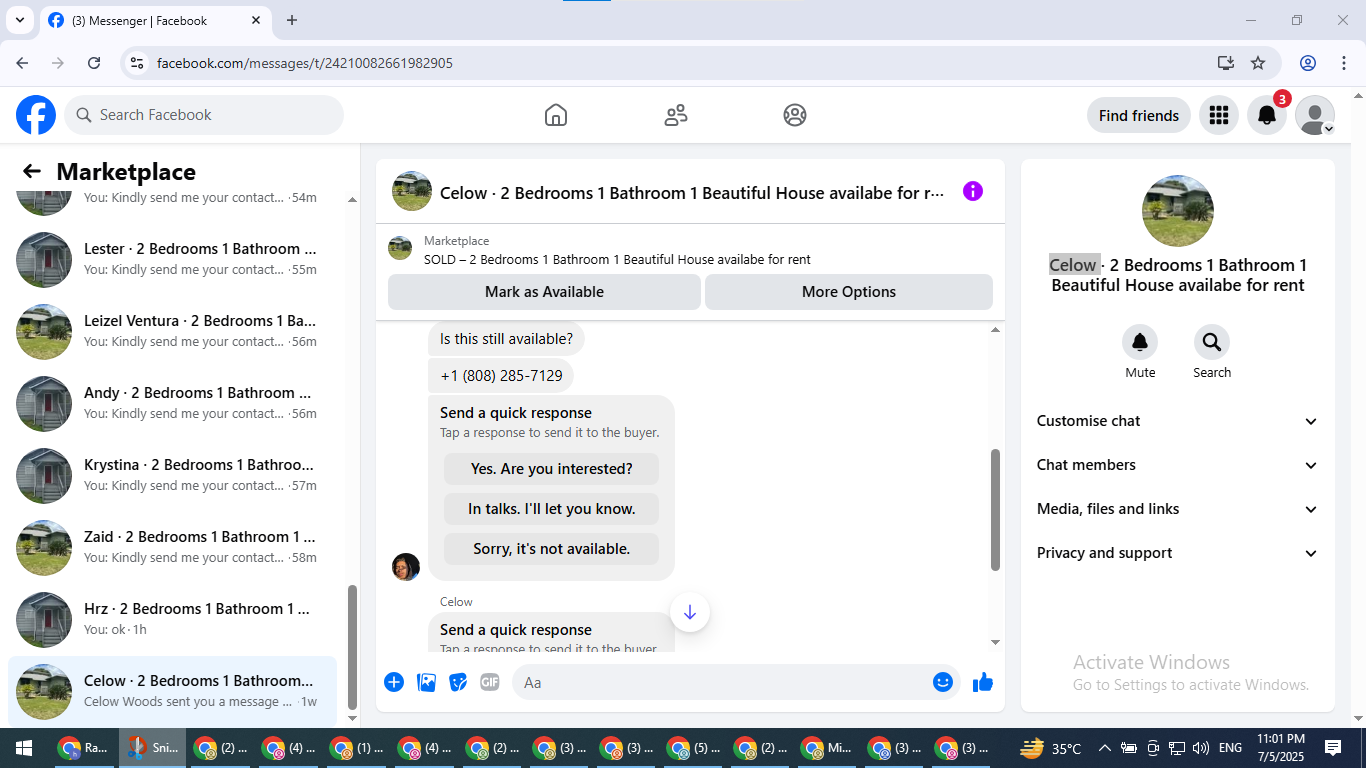Send 'Sorry, it's not available.' response
The width and height of the screenshot is (1366, 768).
tap(552, 549)
